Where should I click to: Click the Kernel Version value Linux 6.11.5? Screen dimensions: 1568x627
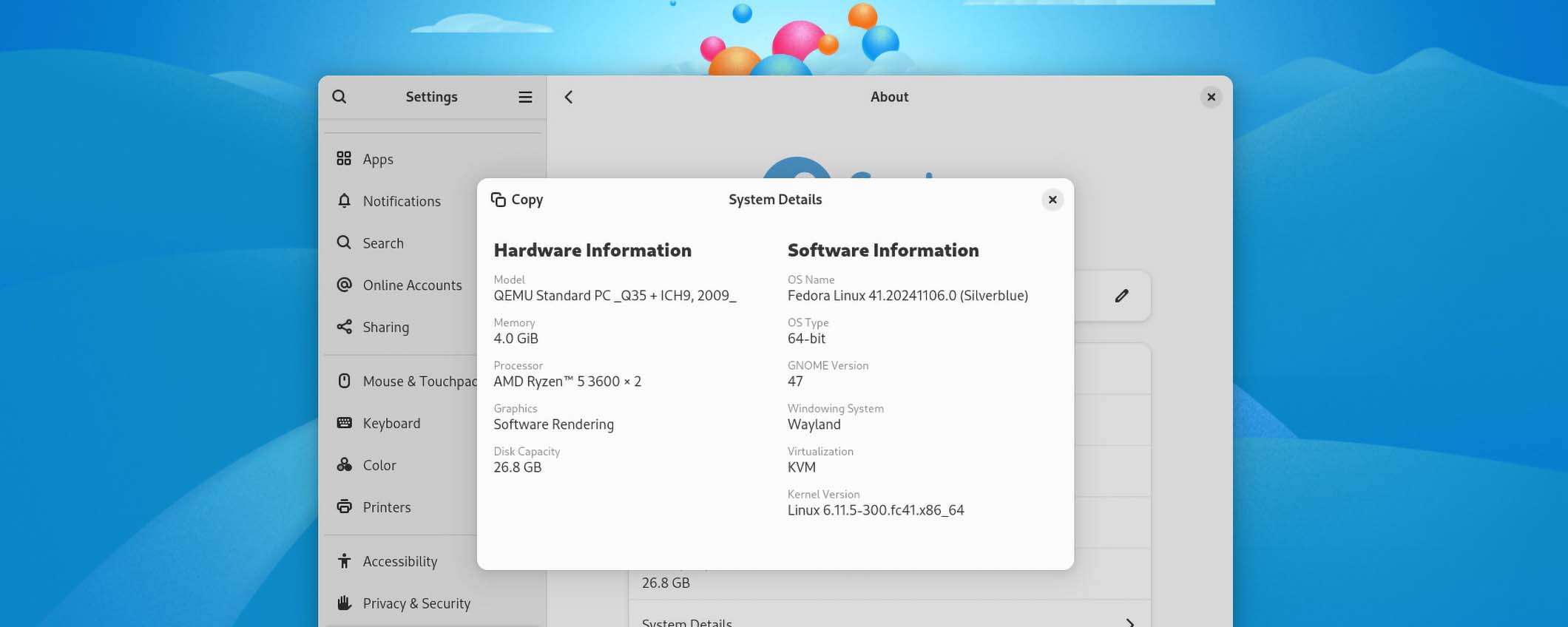click(x=876, y=510)
